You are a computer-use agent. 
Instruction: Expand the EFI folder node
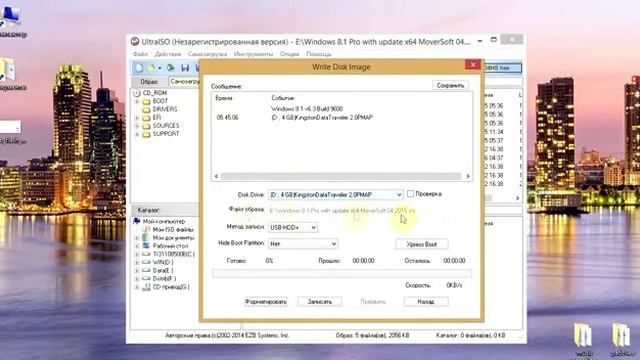pos(137,118)
